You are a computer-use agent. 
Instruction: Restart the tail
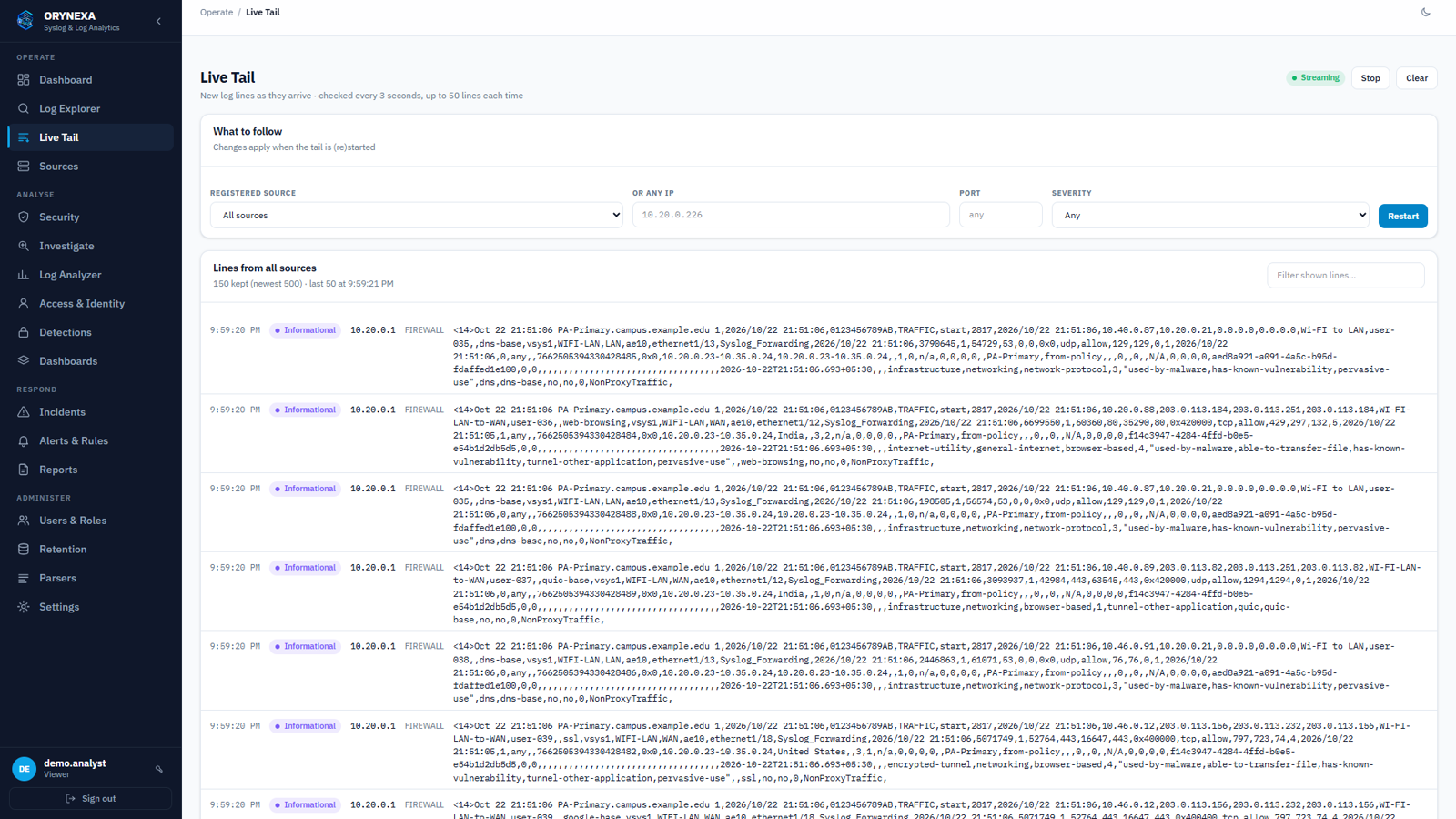pos(1402,216)
